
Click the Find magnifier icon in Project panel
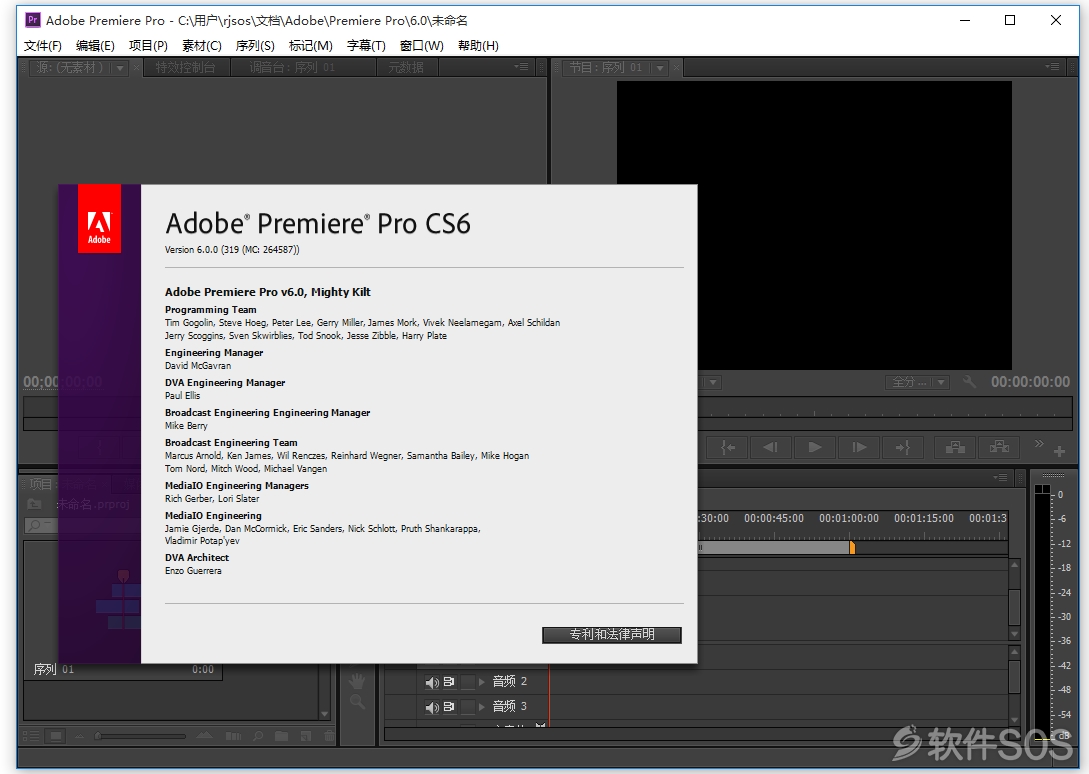click(258, 736)
